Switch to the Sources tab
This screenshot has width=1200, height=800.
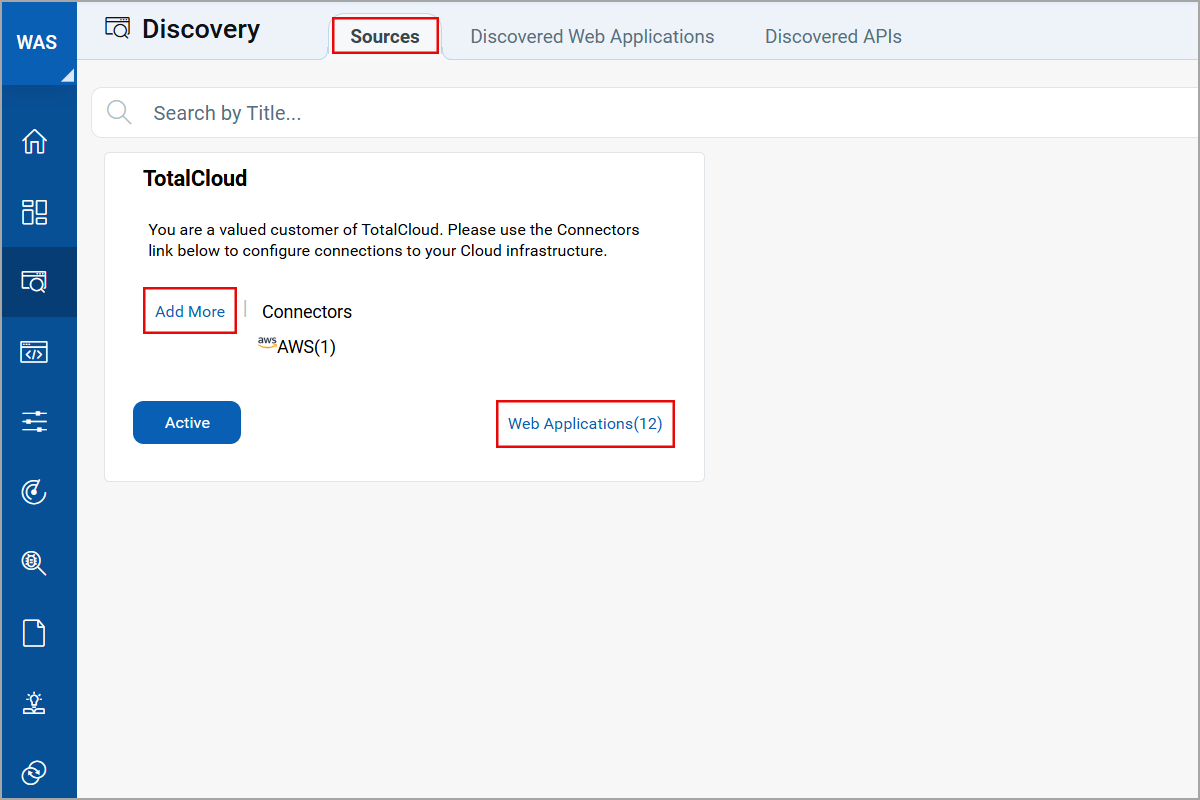click(x=385, y=37)
